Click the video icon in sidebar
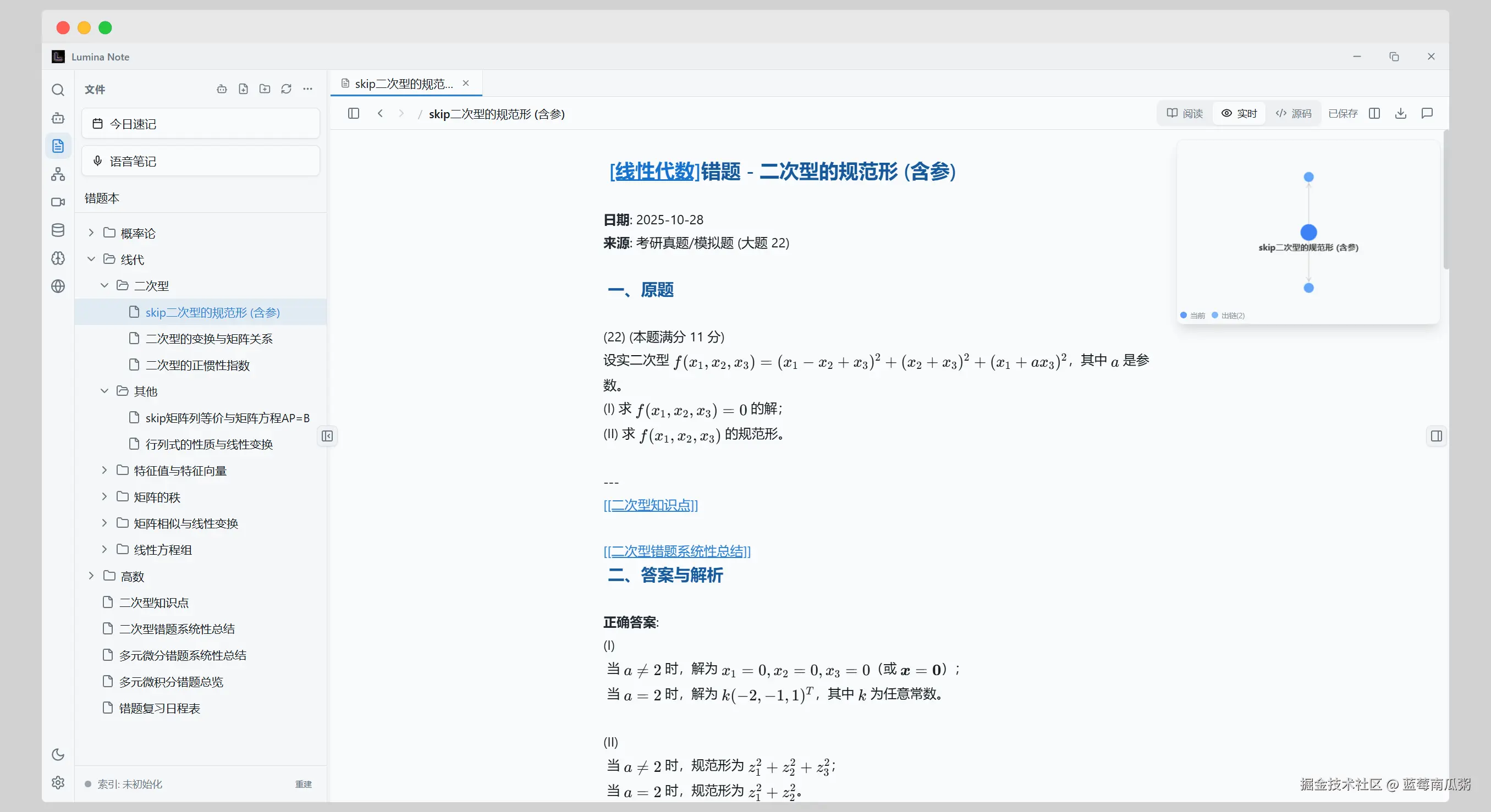 coord(58,202)
